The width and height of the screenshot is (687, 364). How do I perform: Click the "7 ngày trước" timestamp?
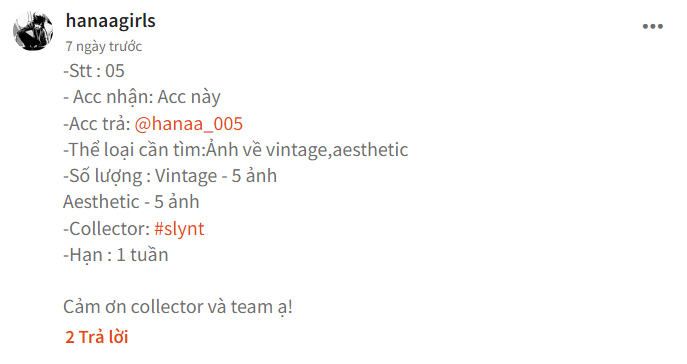[x=103, y=46]
